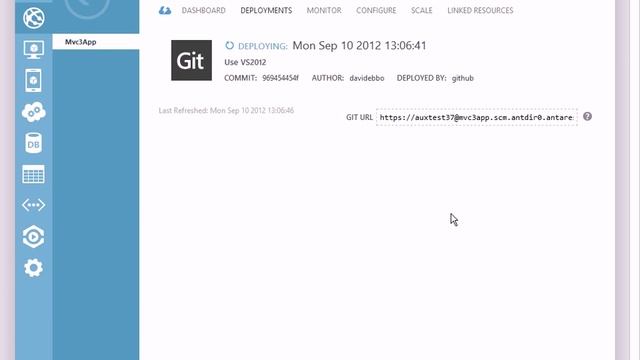
Task: Switch to the Dashboard tab
Action: (204, 11)
